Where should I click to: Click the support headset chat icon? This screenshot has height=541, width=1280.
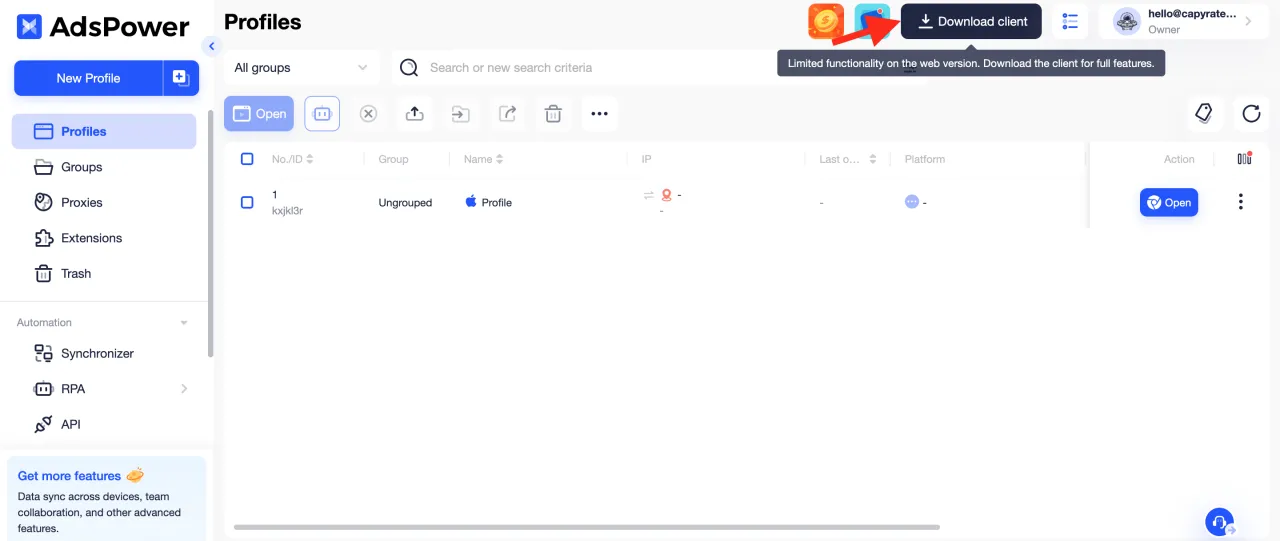coord(1219,522)
